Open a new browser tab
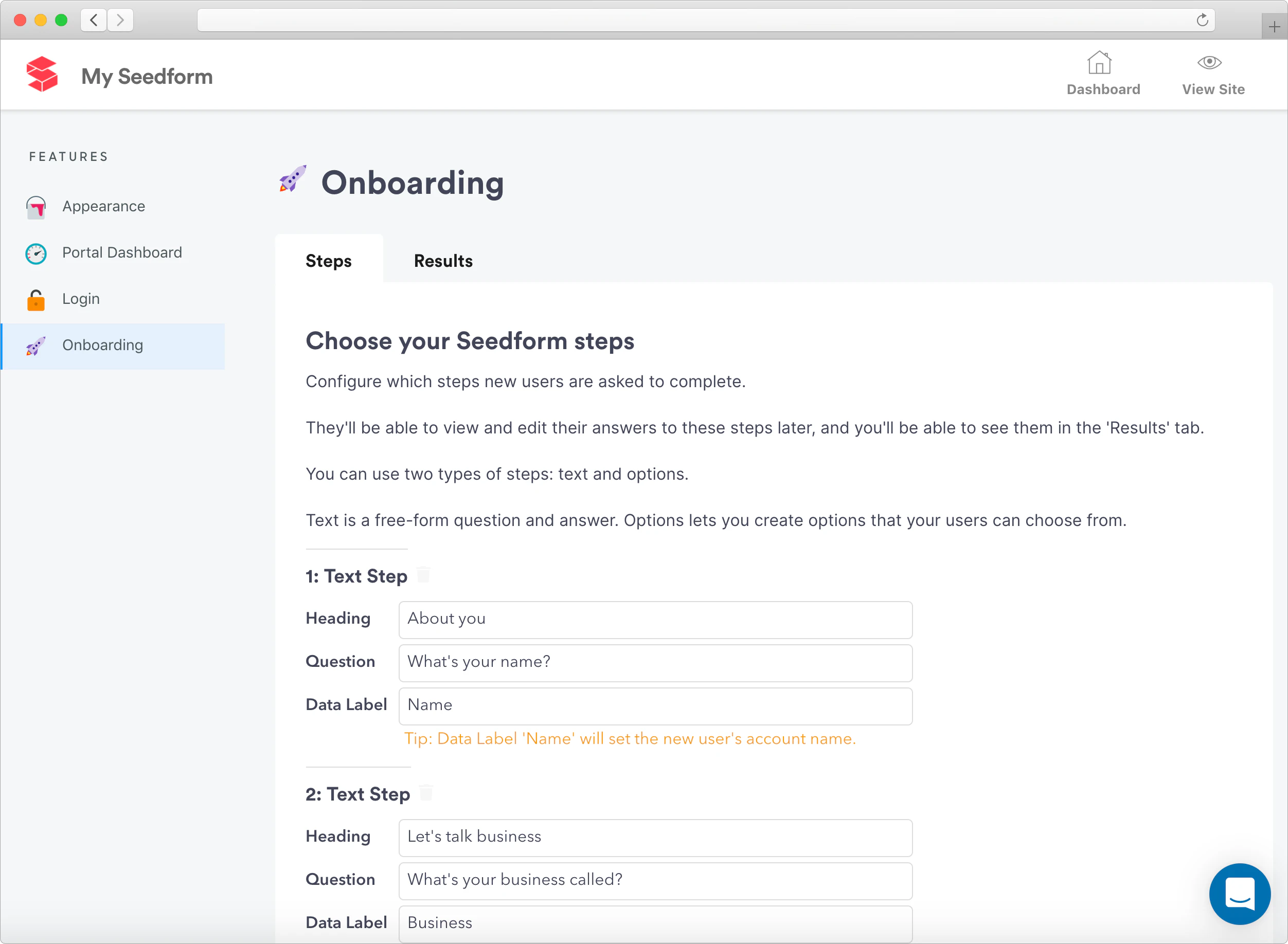 (x=1274, y=26)
